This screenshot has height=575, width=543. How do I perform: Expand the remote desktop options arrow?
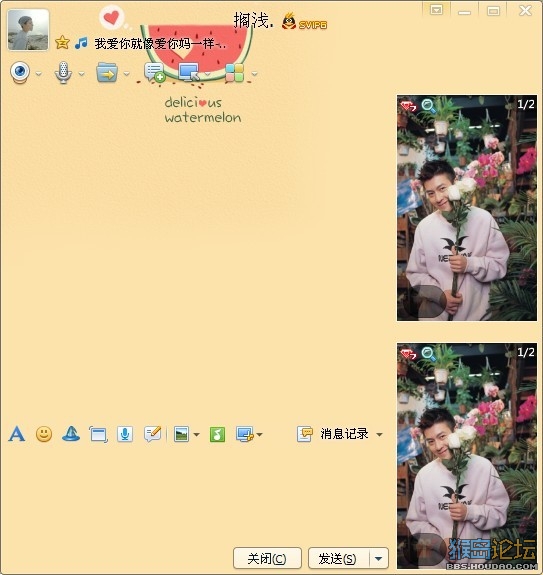coord(207,74)
